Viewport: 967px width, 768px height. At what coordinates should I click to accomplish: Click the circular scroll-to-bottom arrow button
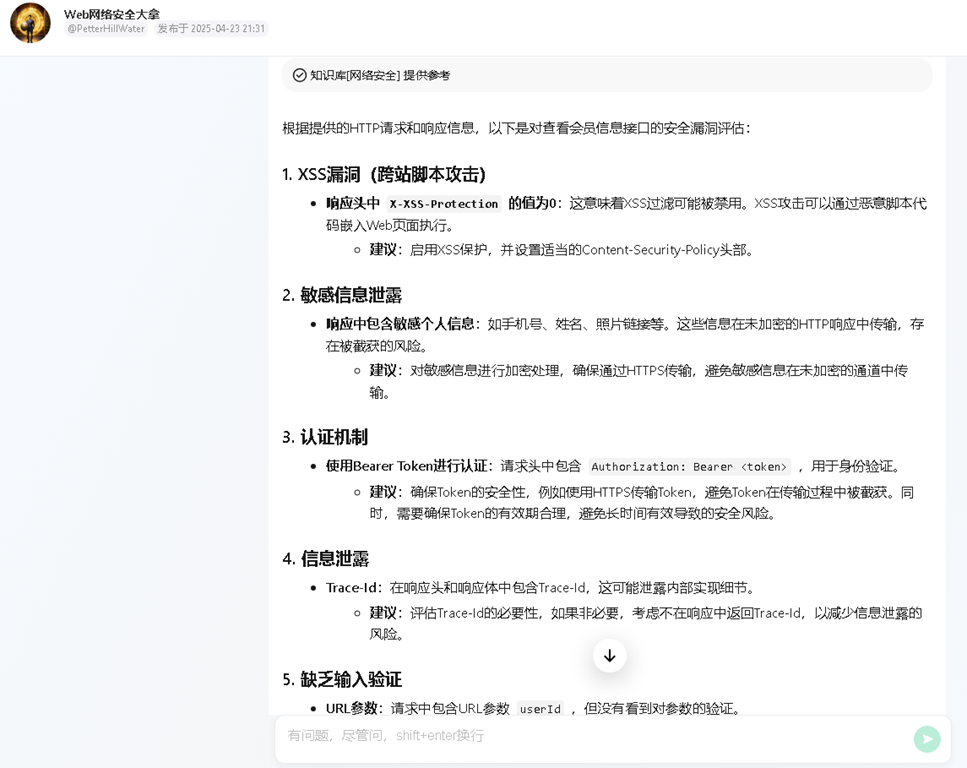(x=609, y=656)
